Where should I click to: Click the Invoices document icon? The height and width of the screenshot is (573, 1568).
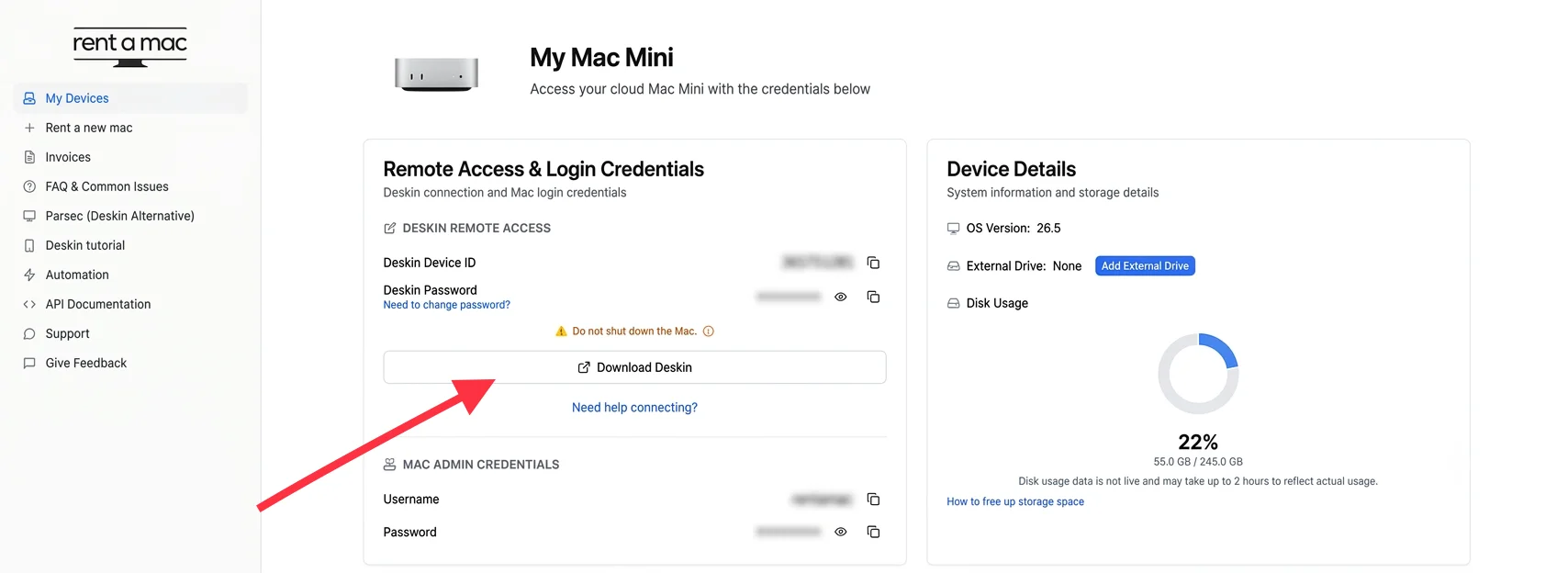[29, 157]
